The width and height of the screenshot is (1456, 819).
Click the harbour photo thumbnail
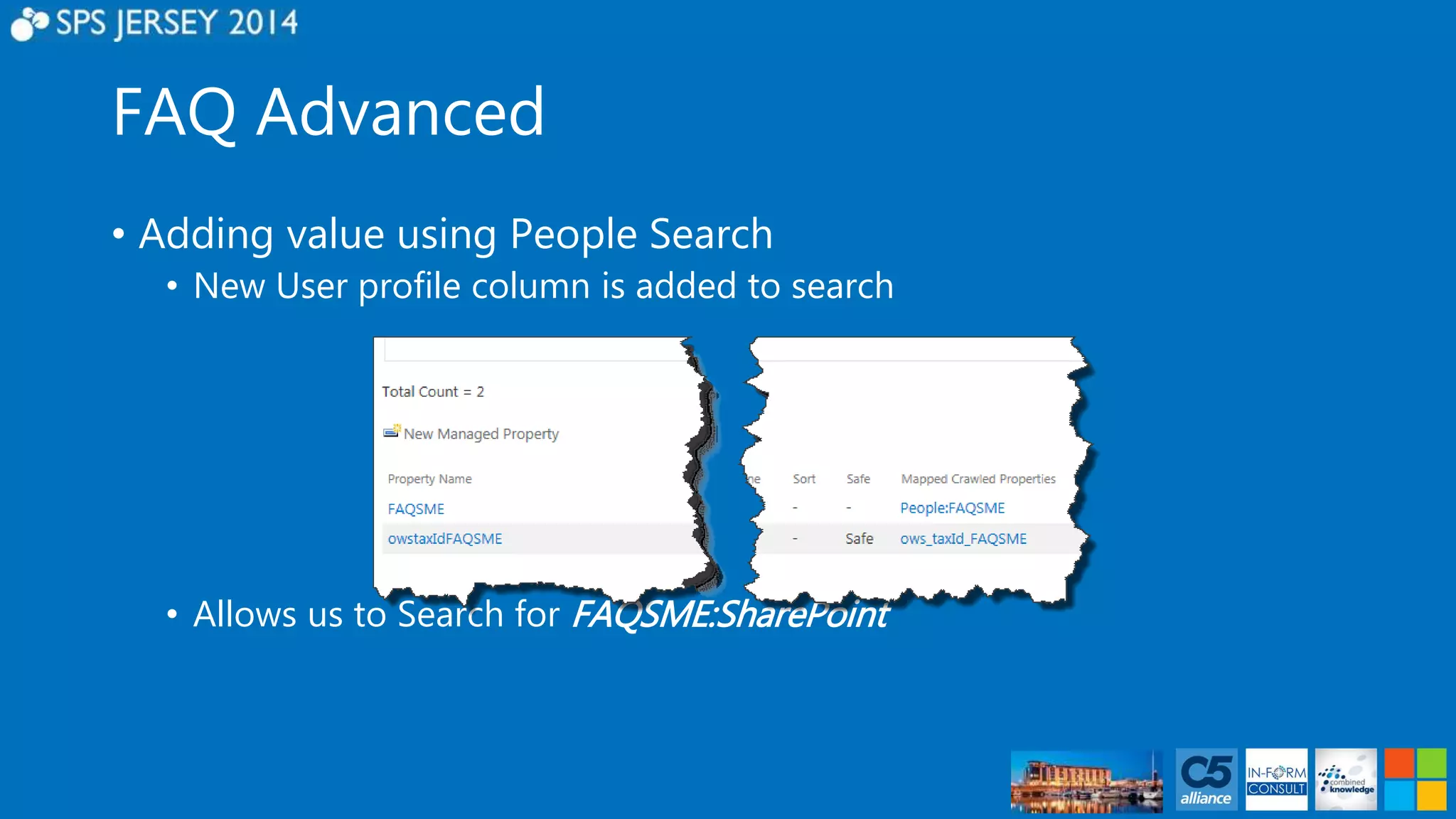click(1086, 781)
